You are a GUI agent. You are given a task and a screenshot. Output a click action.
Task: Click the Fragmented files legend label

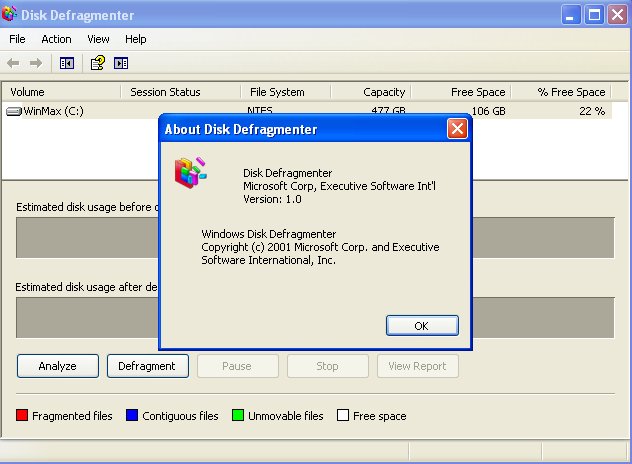tap(72, 416)
